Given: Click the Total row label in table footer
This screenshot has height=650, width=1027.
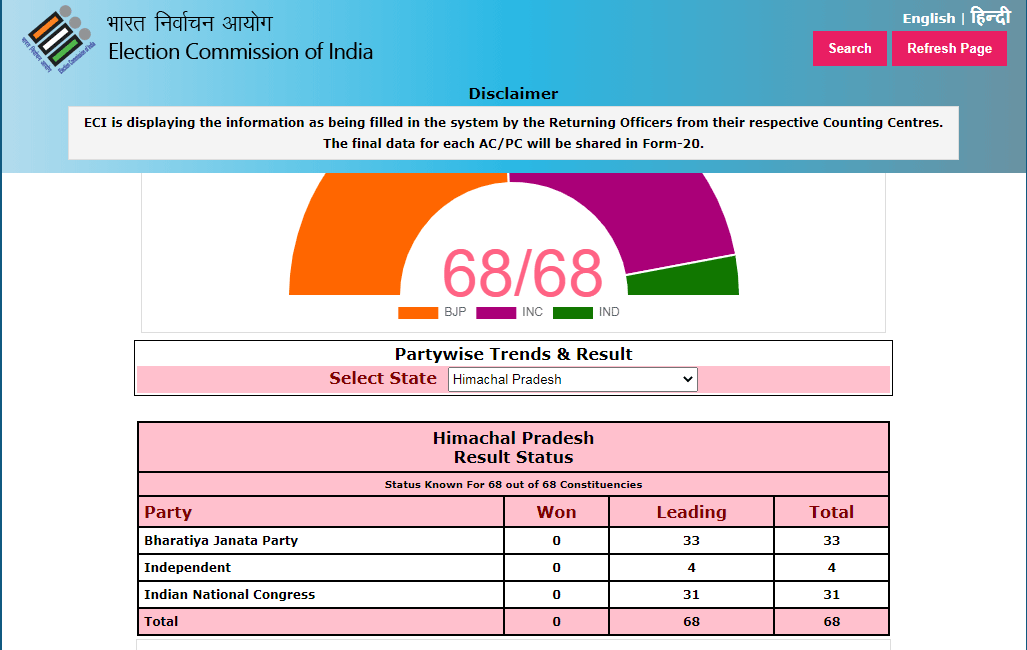Looking at the screenshot, I should (161, 621).
